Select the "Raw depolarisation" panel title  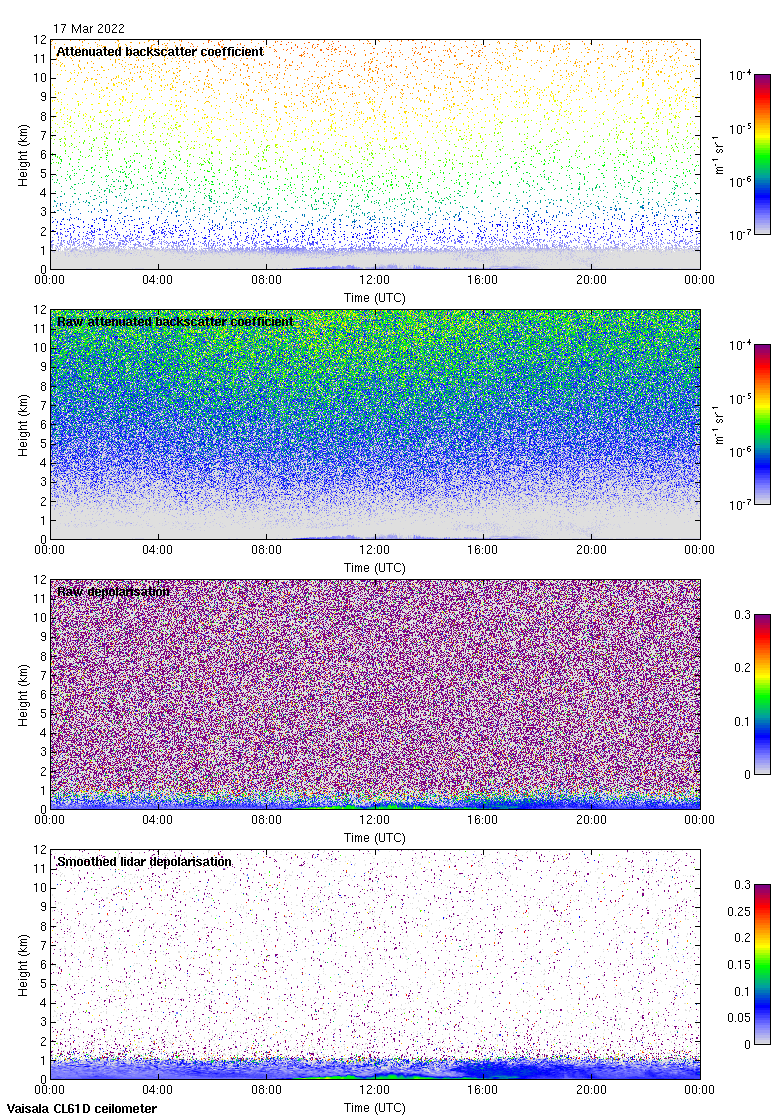(113, 591)
